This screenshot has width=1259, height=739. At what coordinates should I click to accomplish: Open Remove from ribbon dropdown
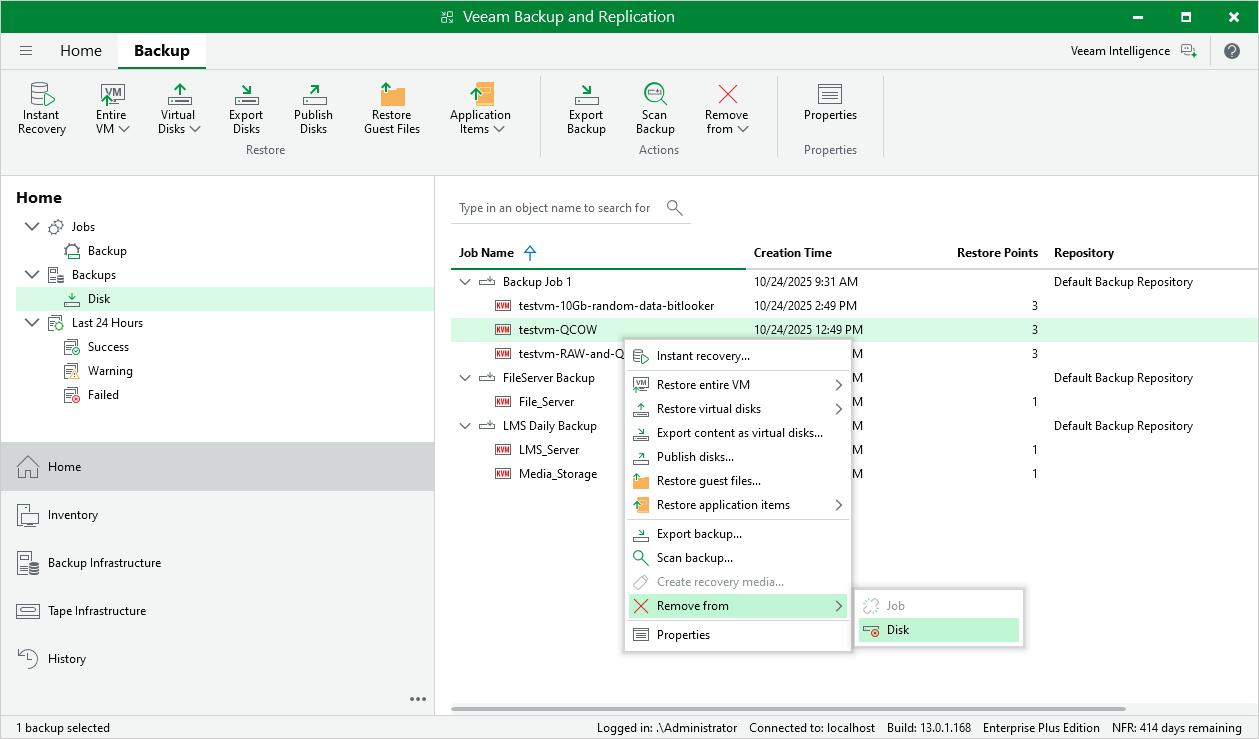[727, 108]
